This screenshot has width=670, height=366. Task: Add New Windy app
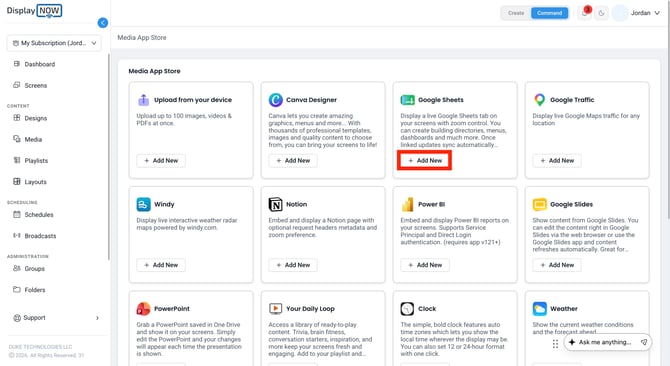point(161,265)
